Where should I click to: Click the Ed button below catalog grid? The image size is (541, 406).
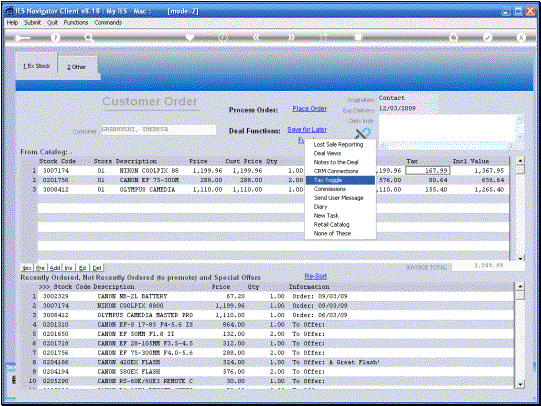82,268
